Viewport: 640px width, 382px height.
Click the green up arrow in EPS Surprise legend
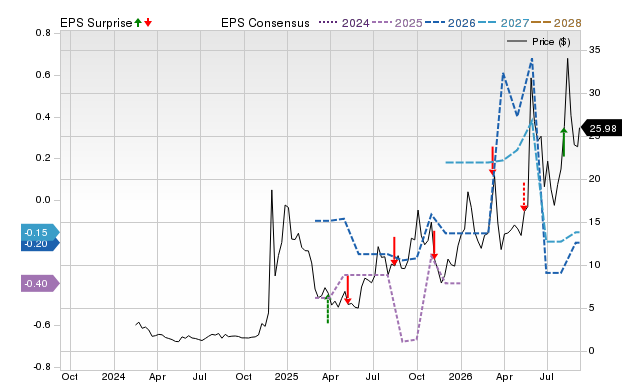click(x=138, y=23)
